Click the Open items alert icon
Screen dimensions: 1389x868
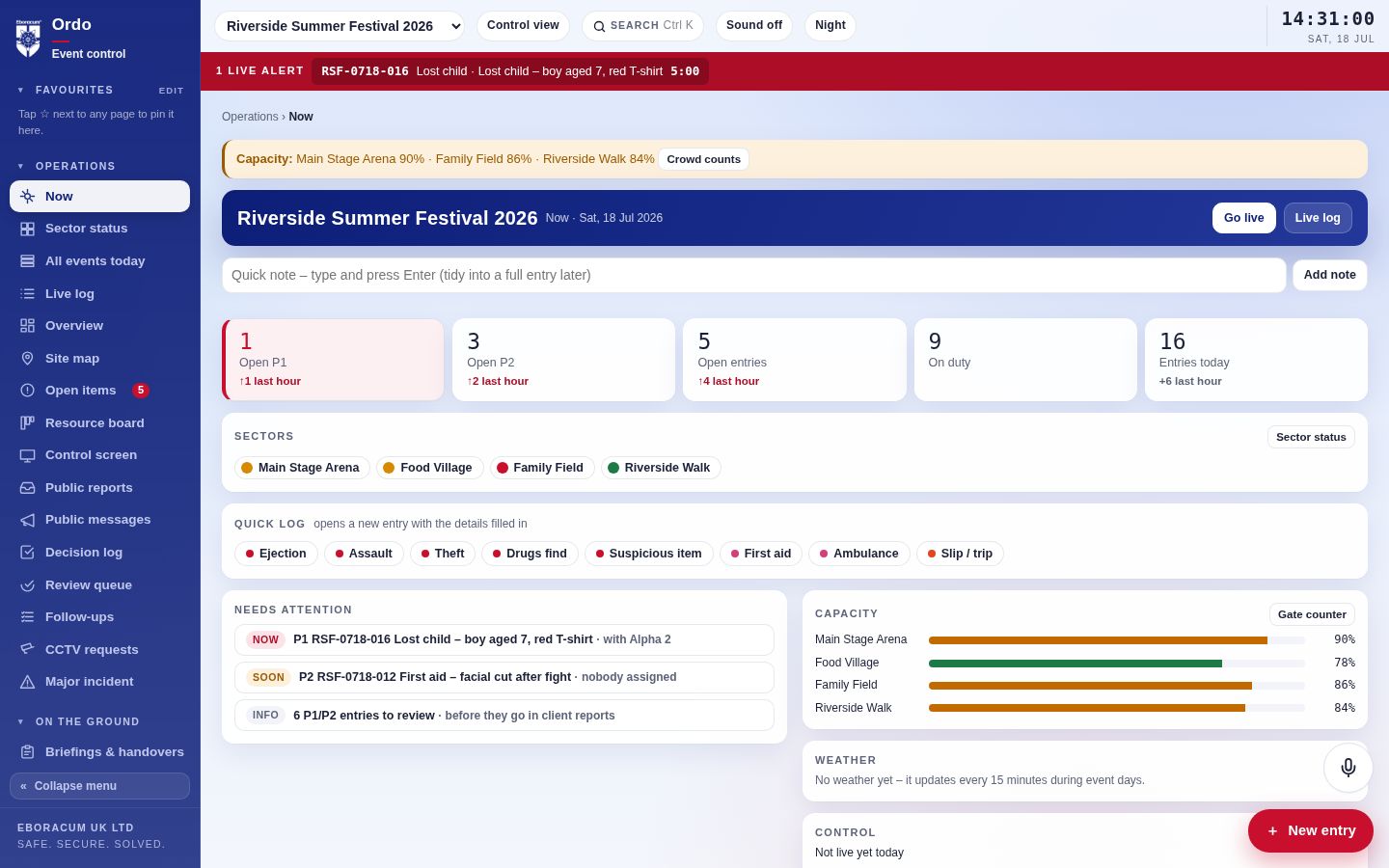(27, 391)
